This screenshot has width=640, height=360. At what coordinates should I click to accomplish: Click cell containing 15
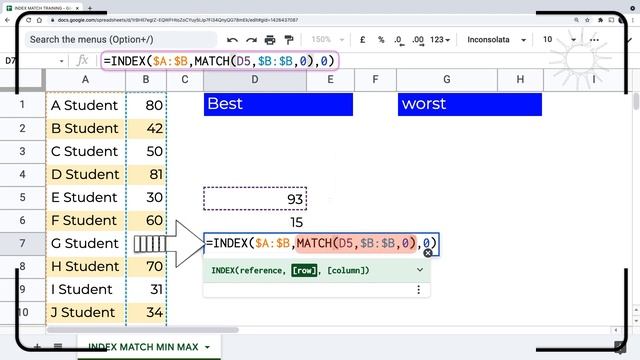coord(255,222)
